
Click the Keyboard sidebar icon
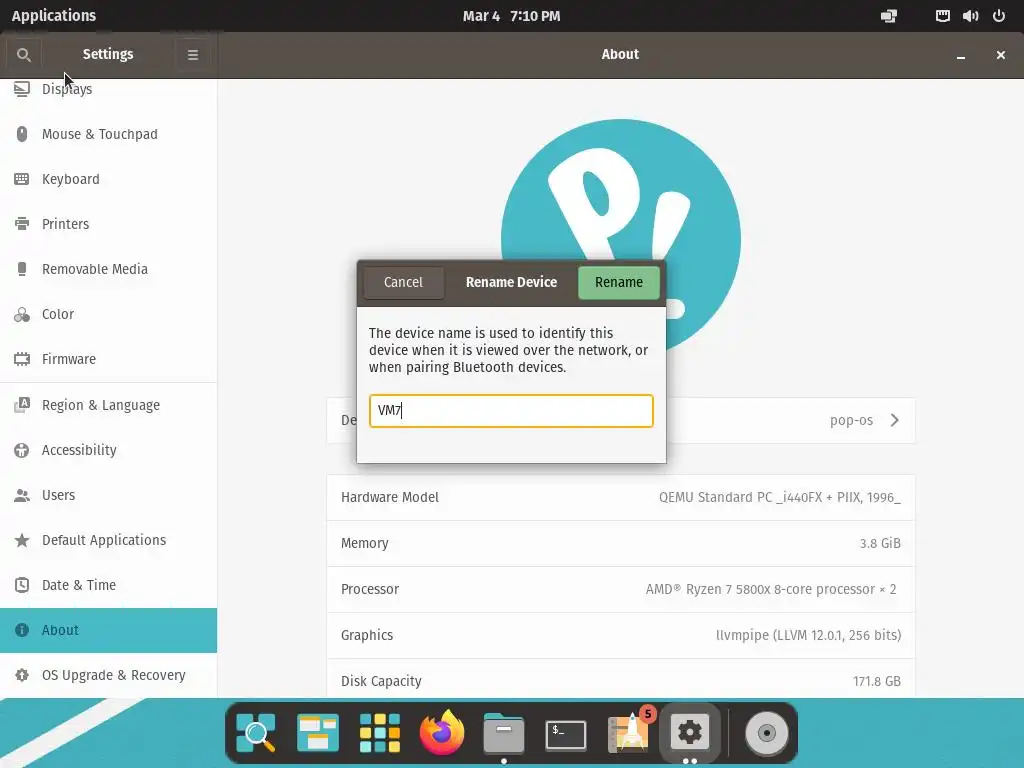(22, 179)
